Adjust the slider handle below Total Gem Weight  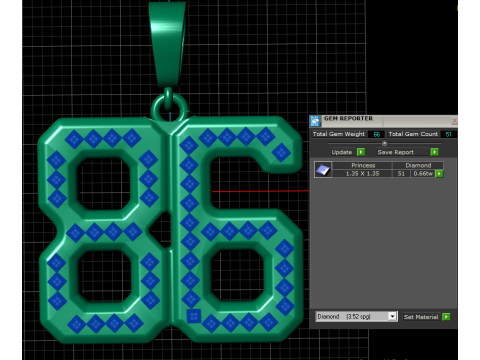pyautogui.click(x=384, y=143)
